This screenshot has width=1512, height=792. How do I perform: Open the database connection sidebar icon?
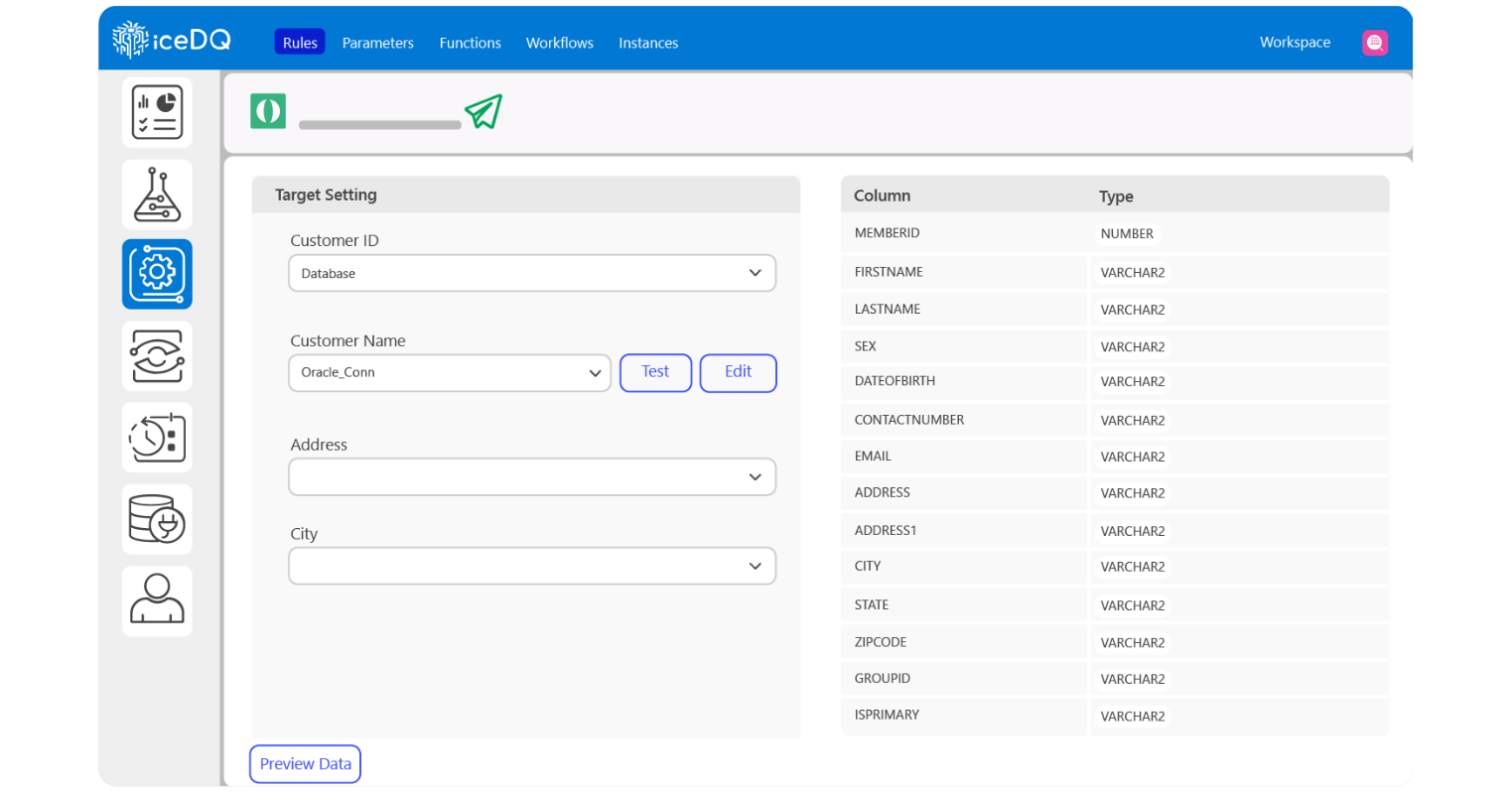pyautogui.click(x=157, y=519)
